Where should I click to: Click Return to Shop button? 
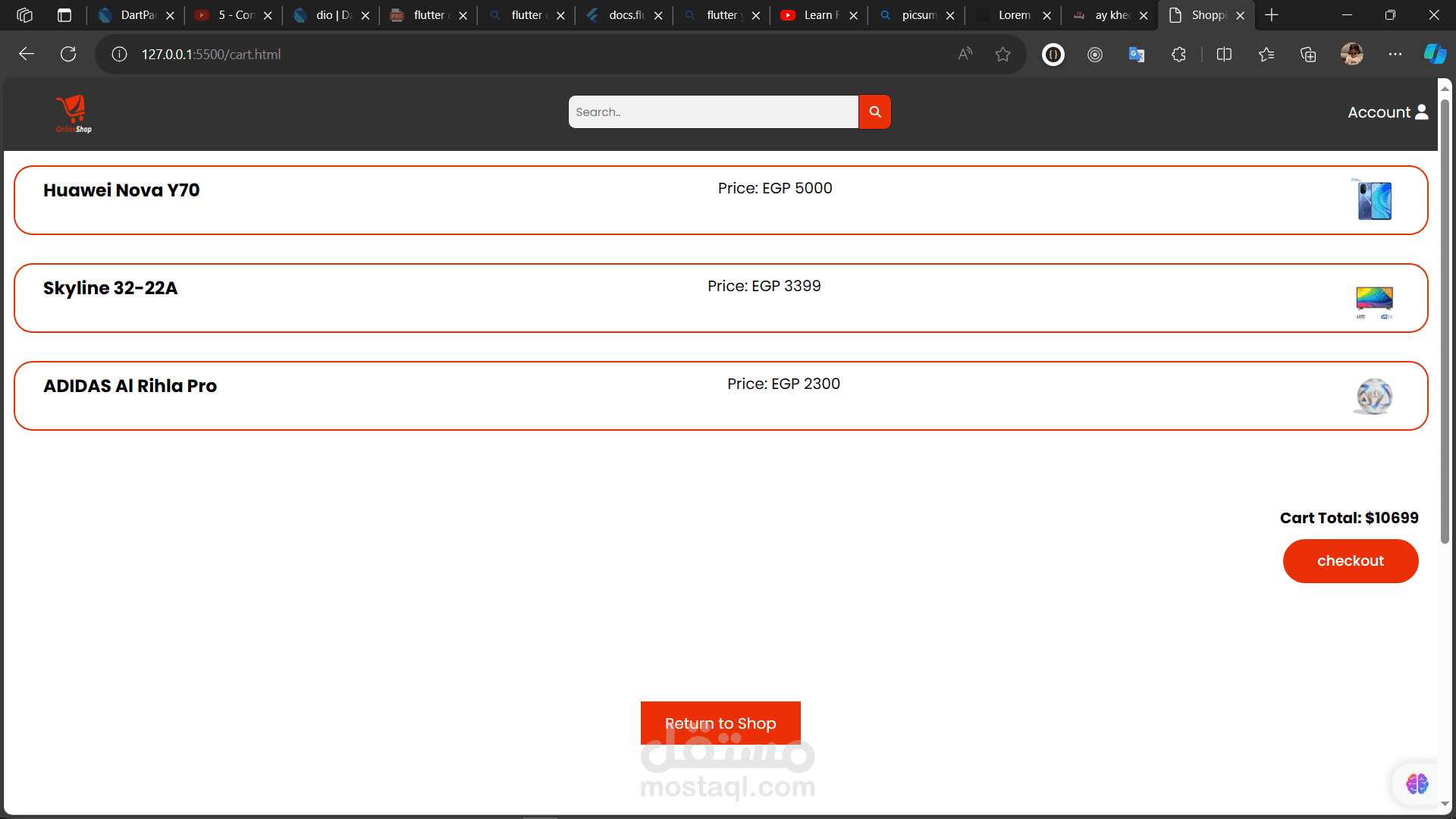click(x=720, y=723)
